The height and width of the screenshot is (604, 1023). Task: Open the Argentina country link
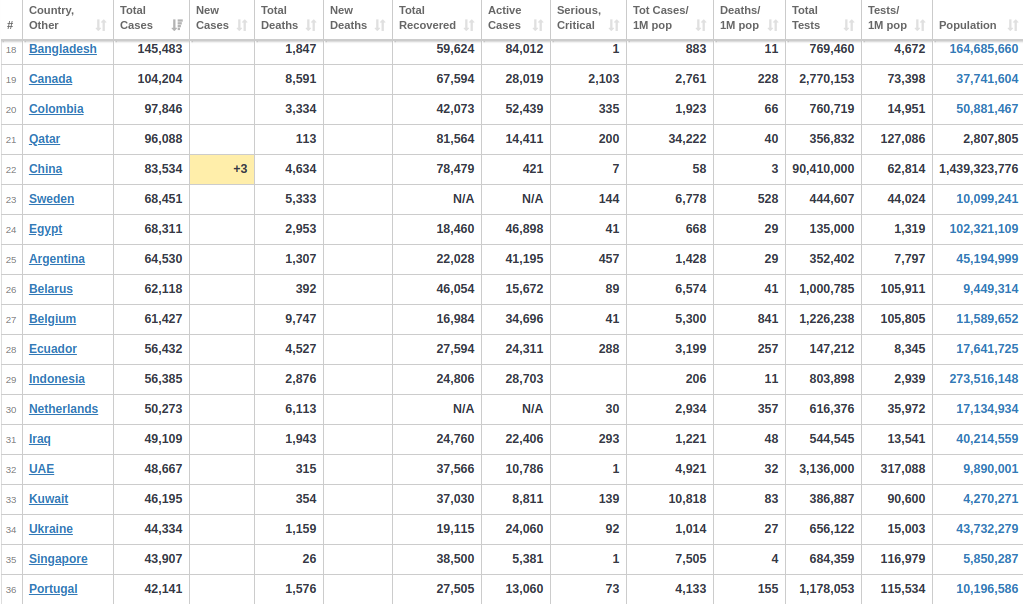pyautogui.click(x=57, y=259)
